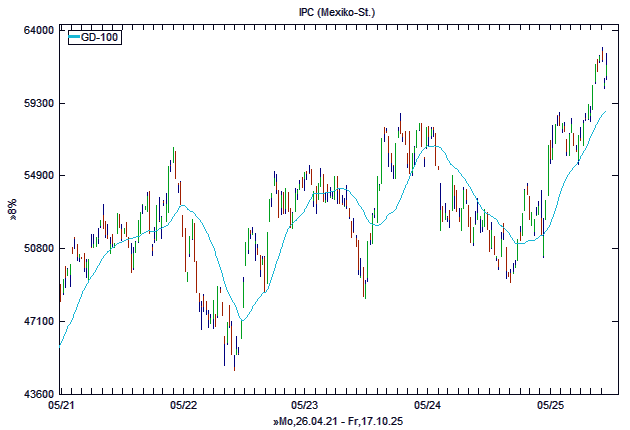Viewport: 630px width, 430px height.
Task: Click the moving average line's right end
Action: pos(607,111)
